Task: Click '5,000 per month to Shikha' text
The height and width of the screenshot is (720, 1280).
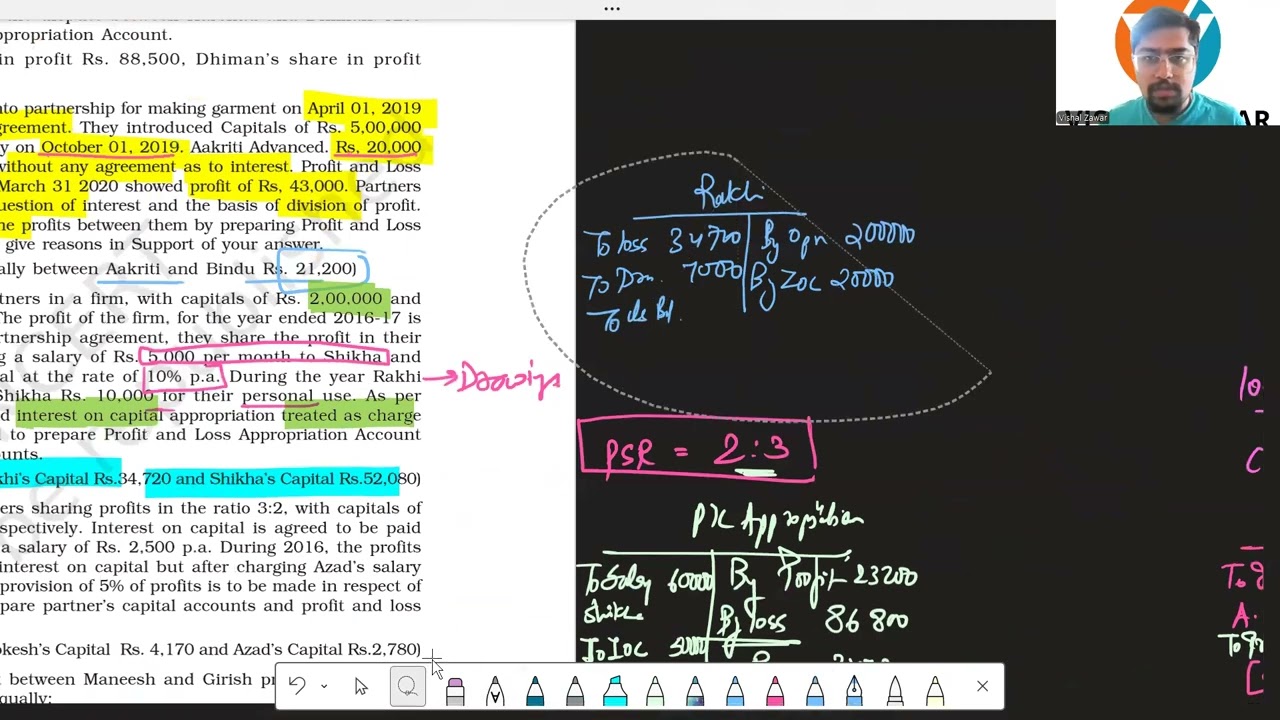Action: click(x=265, y=357)
